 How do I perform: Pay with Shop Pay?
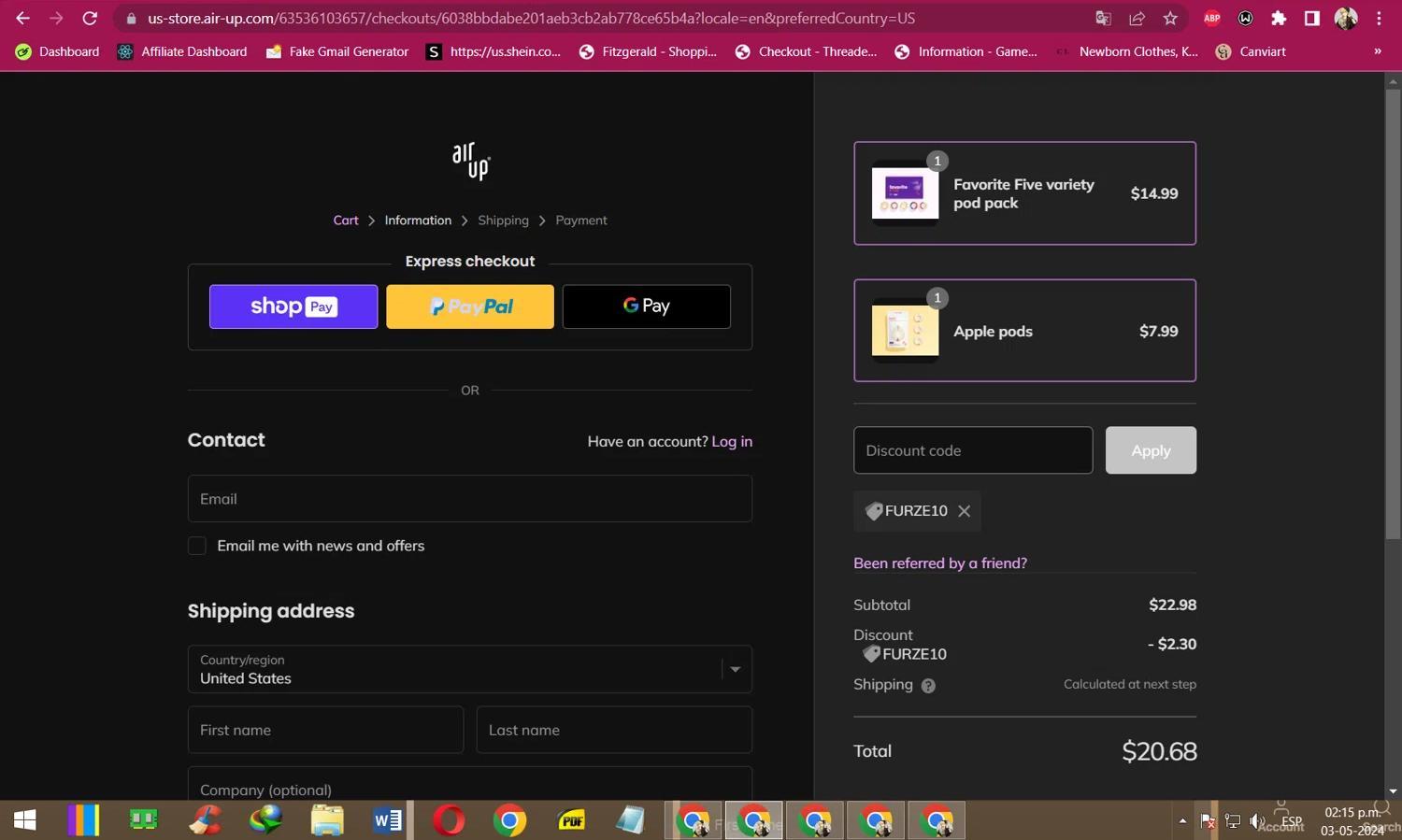293,306
